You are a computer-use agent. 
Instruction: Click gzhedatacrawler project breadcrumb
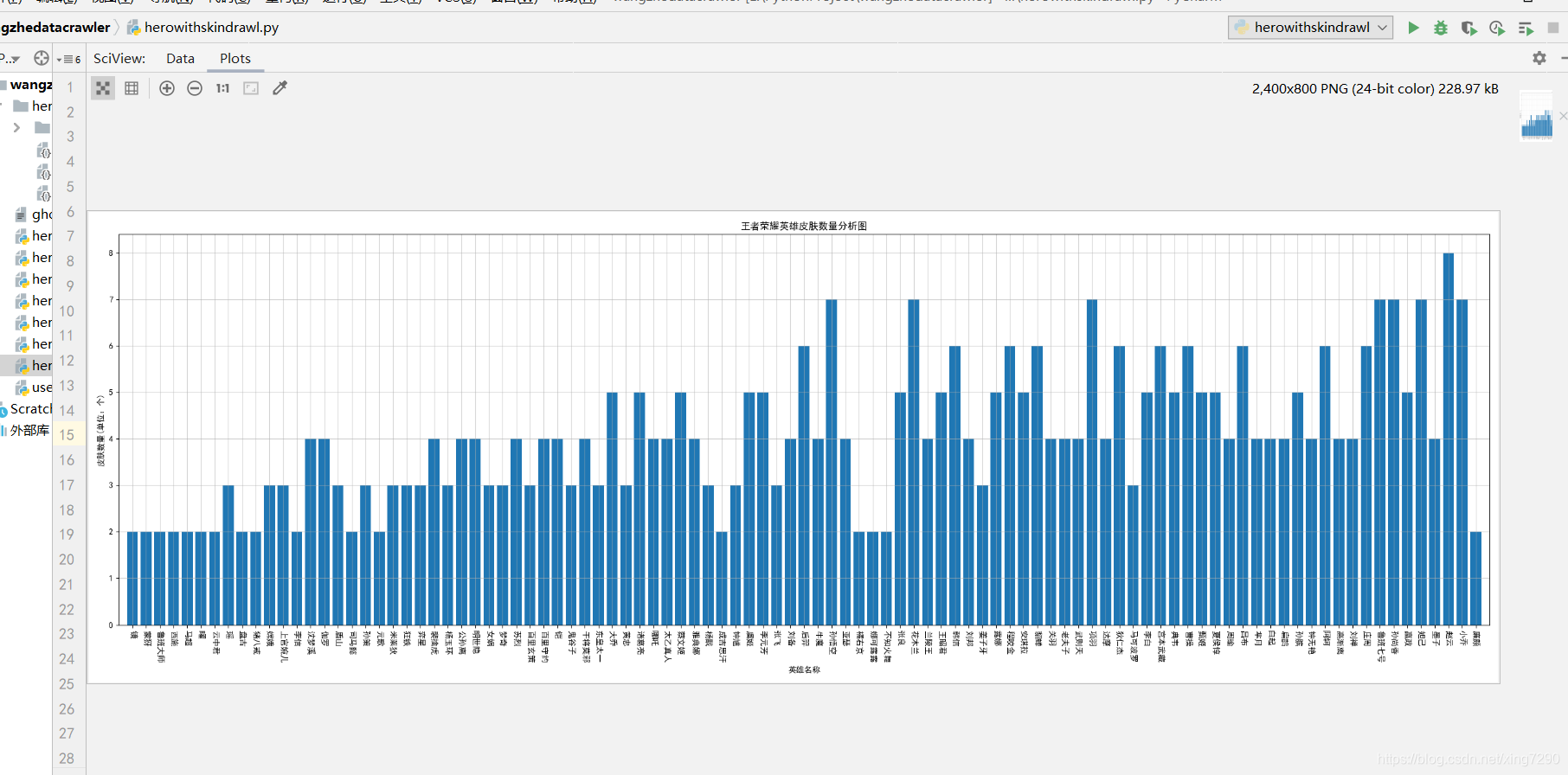click(55, 28)
